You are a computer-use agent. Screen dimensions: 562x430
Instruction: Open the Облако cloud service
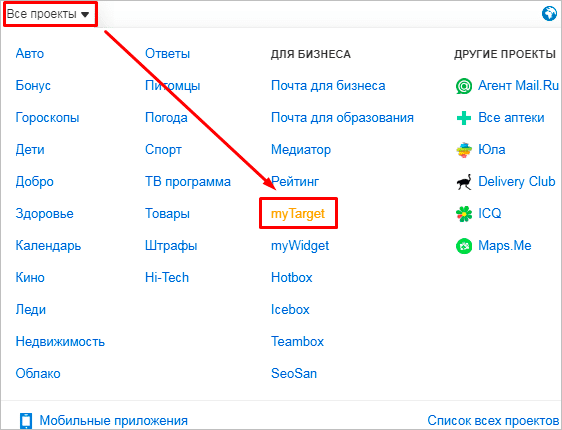click(38, 373)
